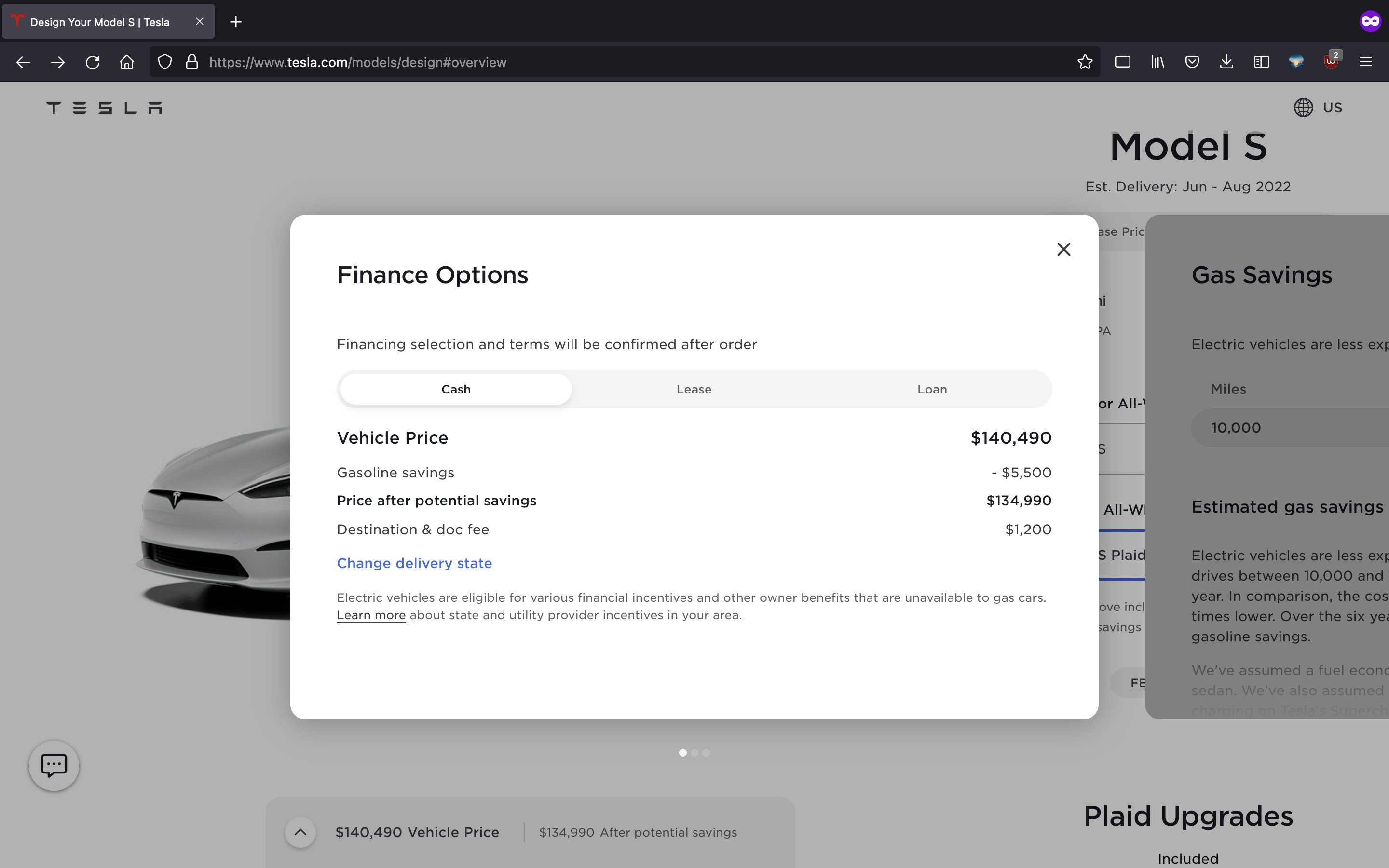Open the Learn more incentives link
Image resolution: width=1389 pixels, height=868 pixels.
371,615
